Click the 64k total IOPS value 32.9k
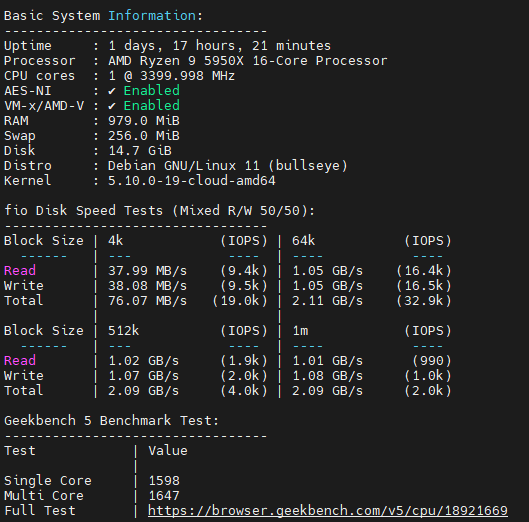 424,301
